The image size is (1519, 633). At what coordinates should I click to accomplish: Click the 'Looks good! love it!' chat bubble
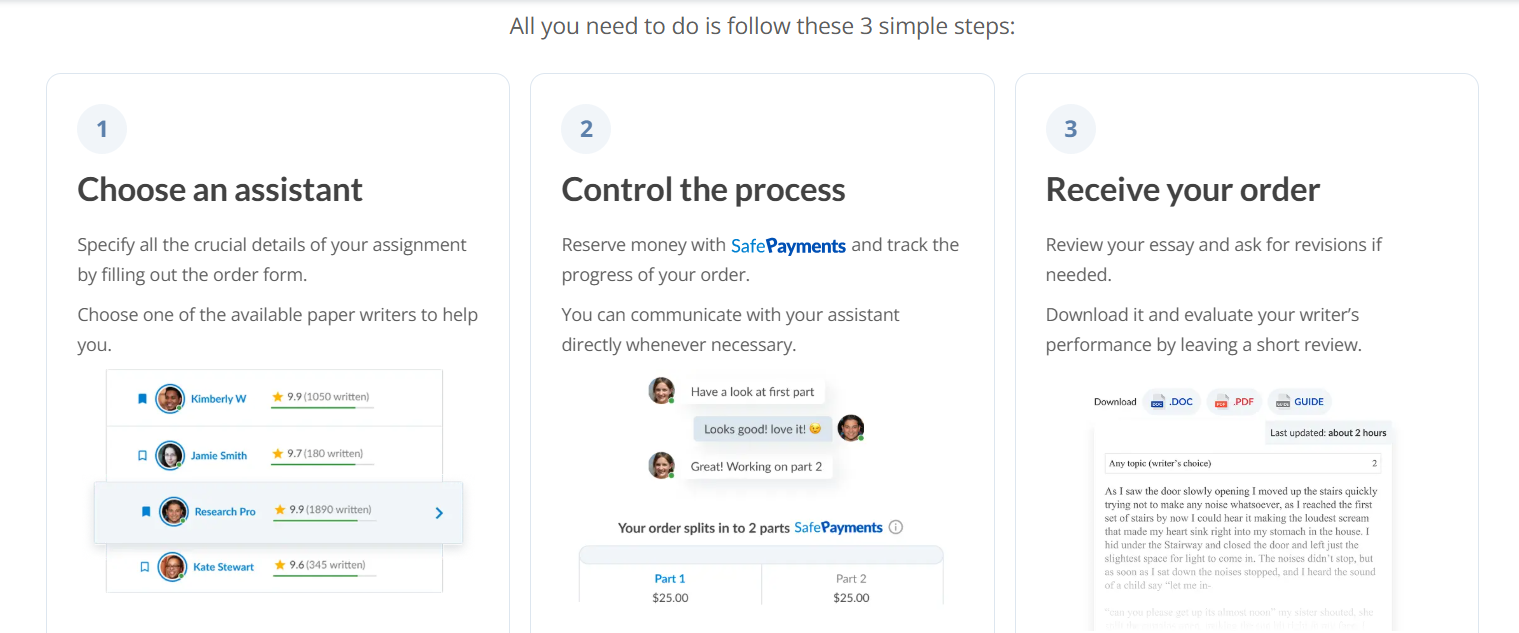tap(762, 429)
